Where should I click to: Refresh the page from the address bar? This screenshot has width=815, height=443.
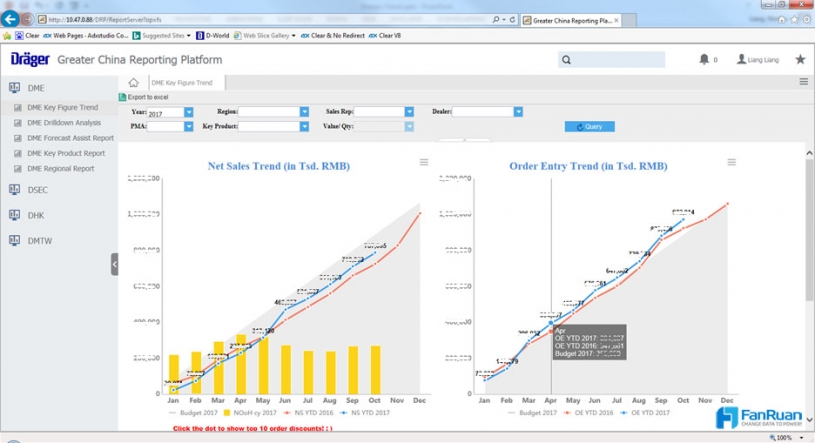tap(512, 20)
